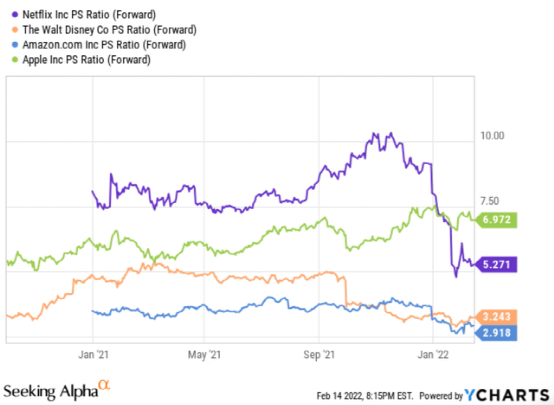Click the blue 2.918 value tag
The image size is (554, 405).
pos(496,333)
